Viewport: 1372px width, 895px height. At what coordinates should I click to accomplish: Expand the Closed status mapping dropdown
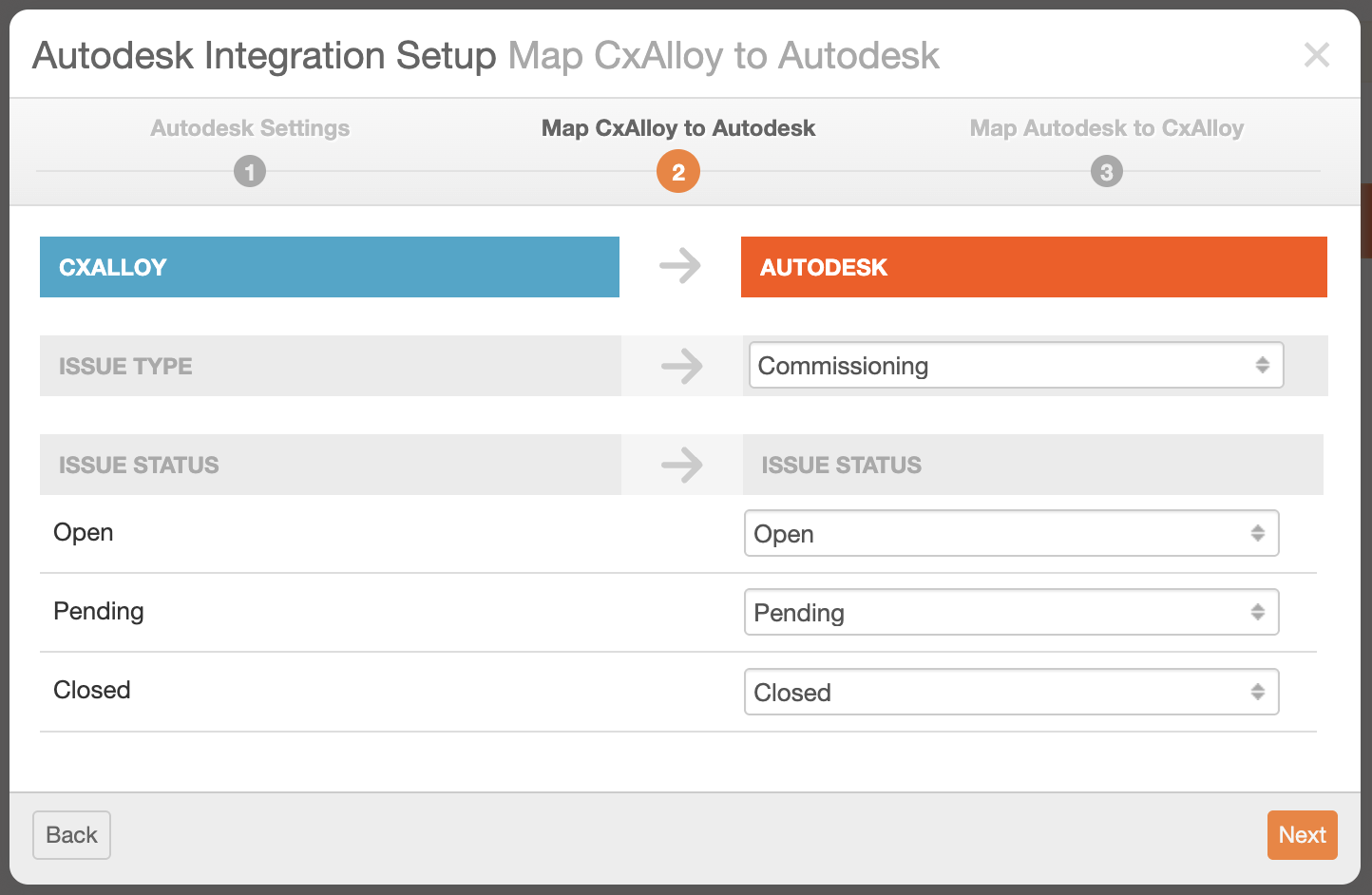click(1011, 693)
